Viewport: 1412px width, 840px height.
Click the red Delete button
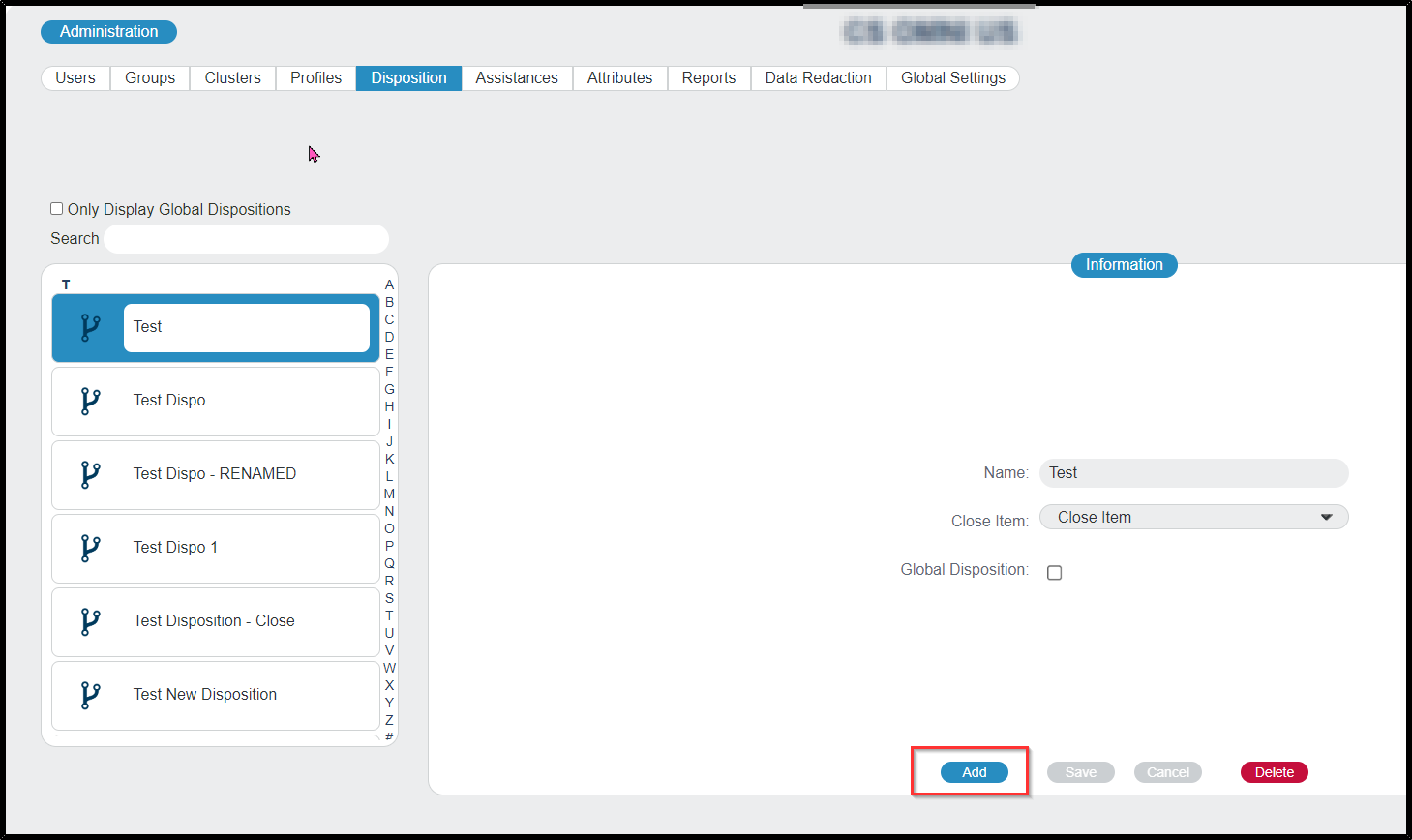(1274, 772)
